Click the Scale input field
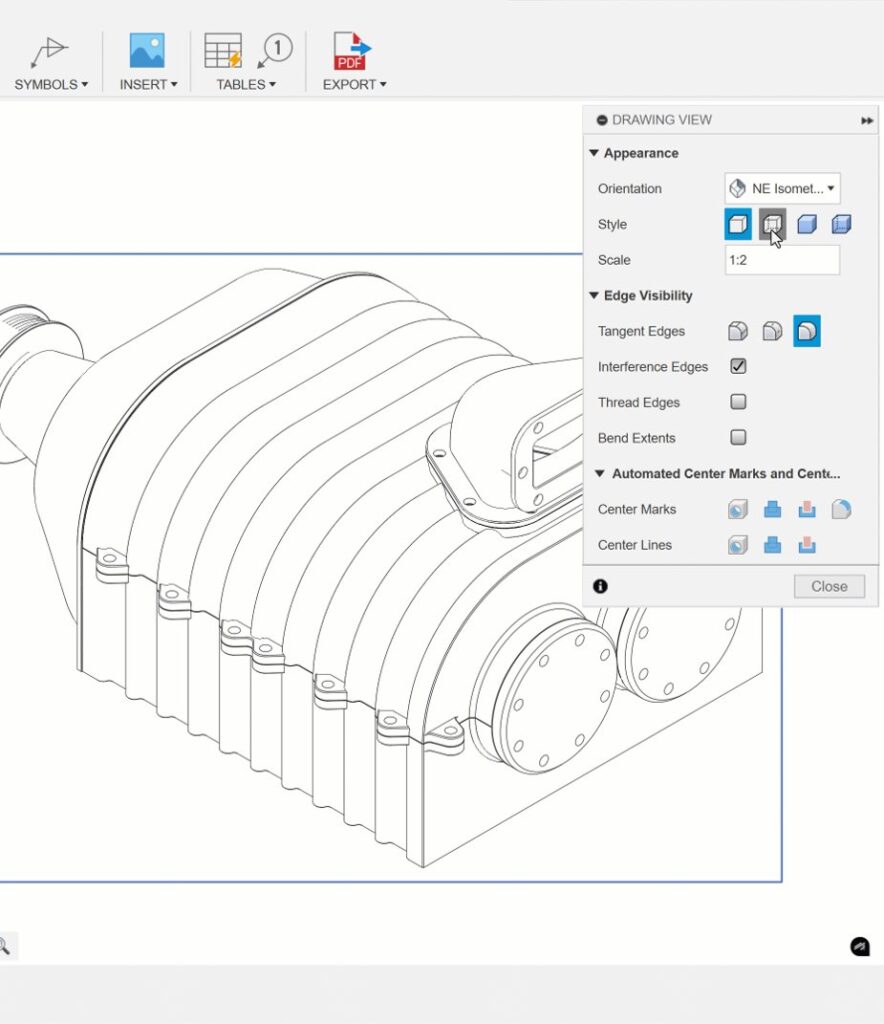 tap(782, 260)
